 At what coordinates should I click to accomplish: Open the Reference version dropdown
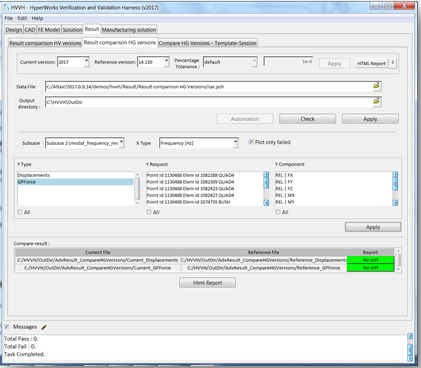166,62
